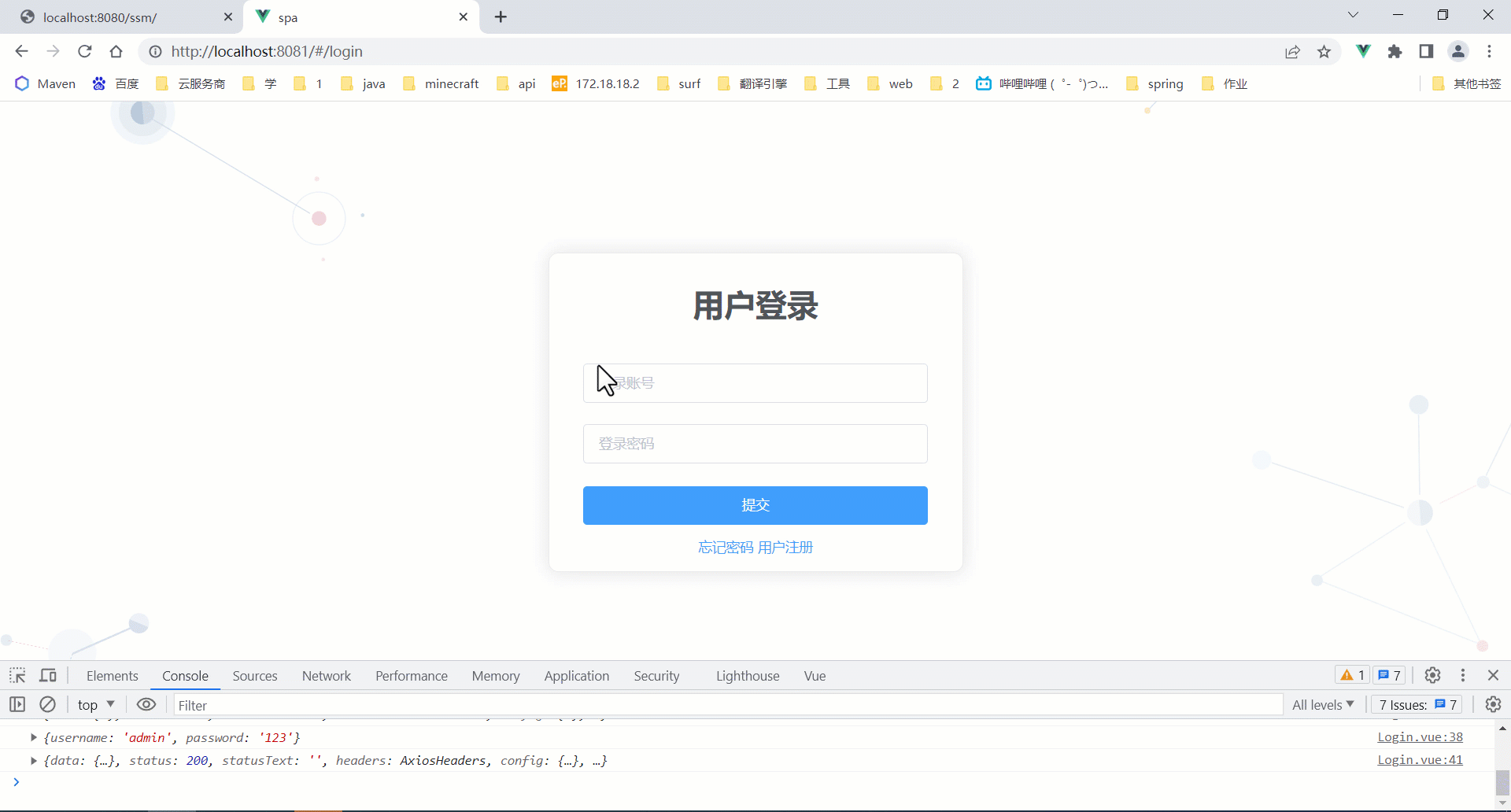Toggle the console sidebar

point(17,704)
